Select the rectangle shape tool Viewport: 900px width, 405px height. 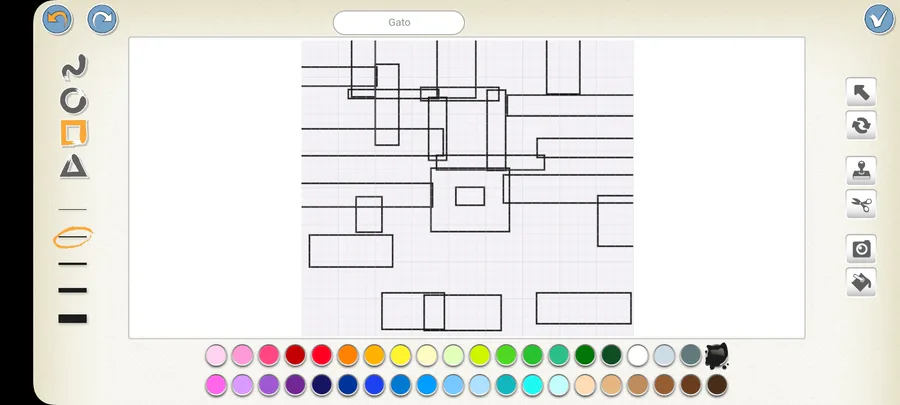click(x=74, y=133)
